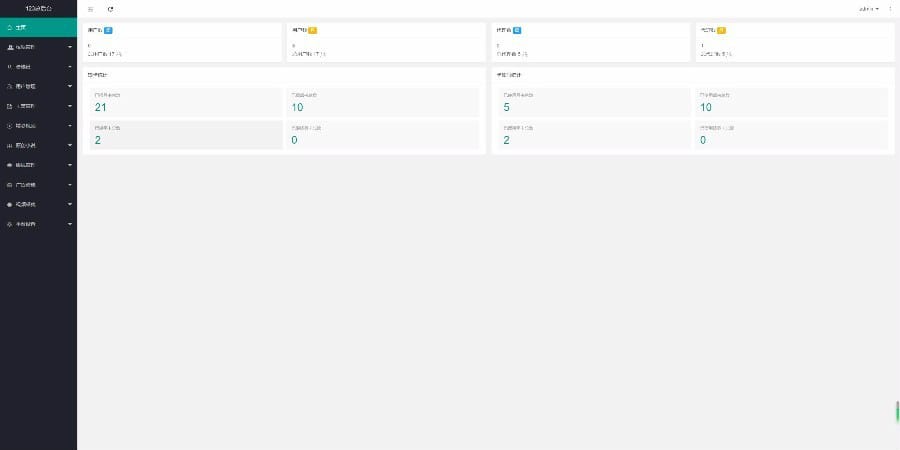Click the yellow badge in the fourth summary card
The height and width of the screenshot is (450, 900).
tap(721, 30)
